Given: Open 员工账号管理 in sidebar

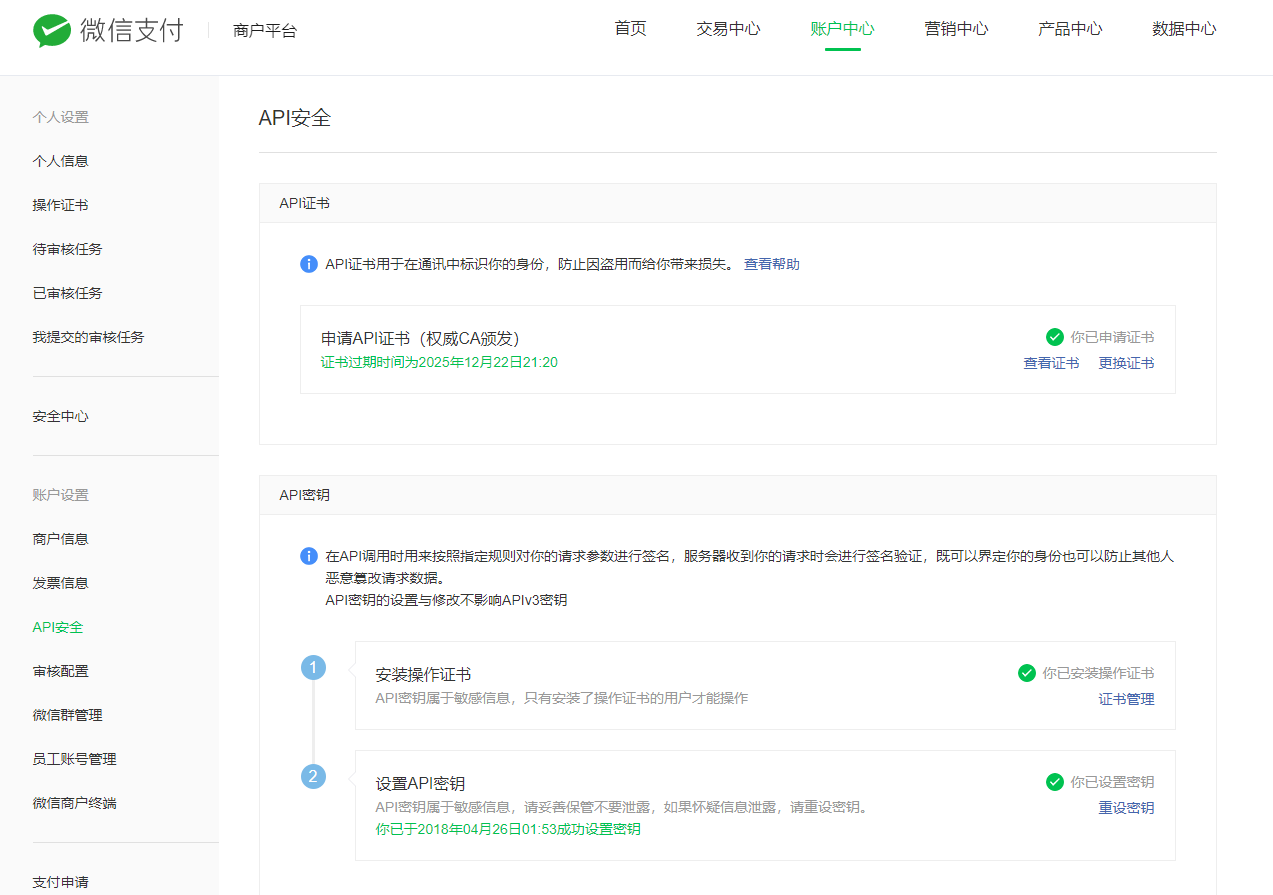Looking at the screenshot, I should pyautogui.click(x=74, y=759).
